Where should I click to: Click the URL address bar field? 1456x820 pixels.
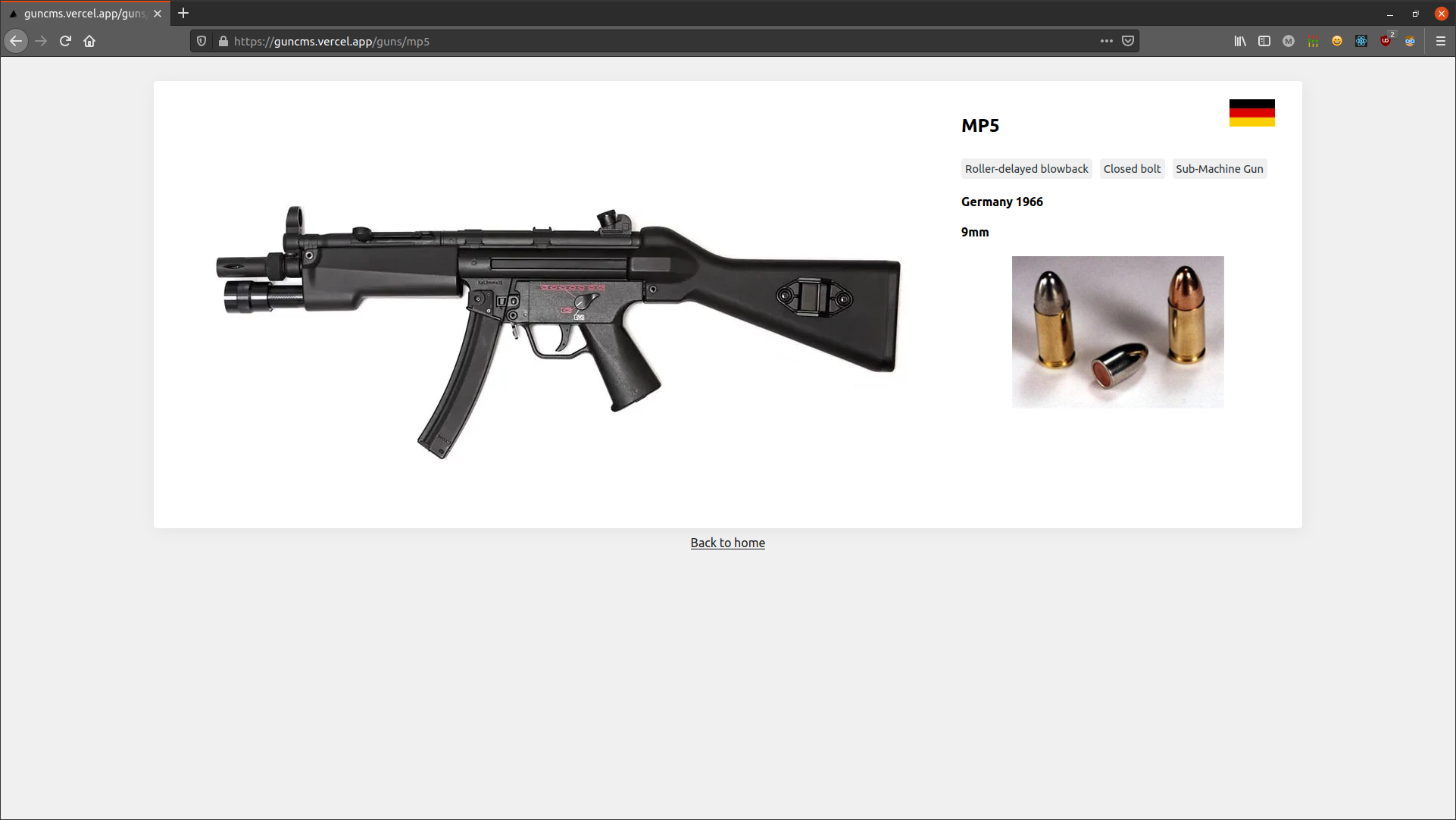[644, 41]
